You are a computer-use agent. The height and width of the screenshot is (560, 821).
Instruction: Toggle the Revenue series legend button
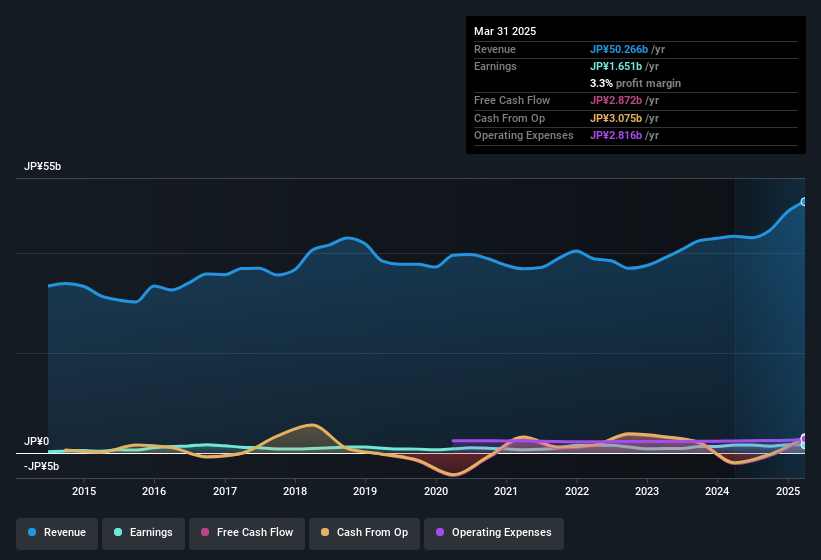[57, 533]
